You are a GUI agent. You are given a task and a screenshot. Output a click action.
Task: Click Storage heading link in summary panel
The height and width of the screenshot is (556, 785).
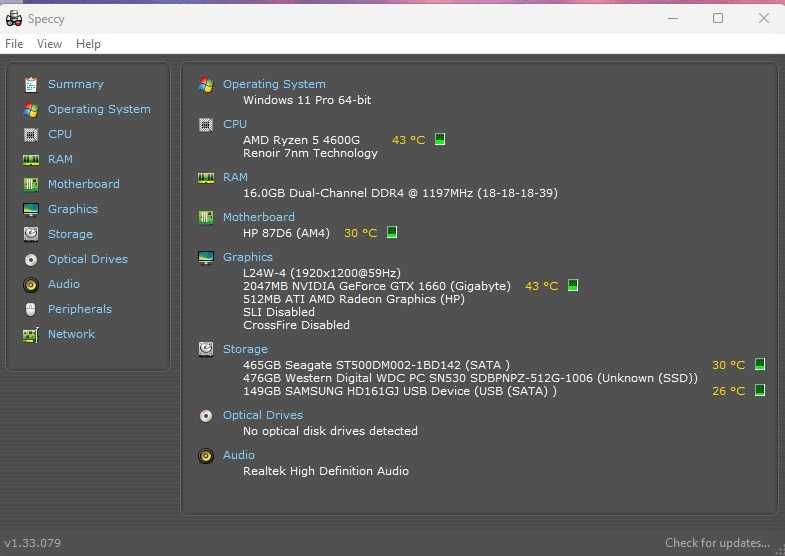[x=245, y=349]
